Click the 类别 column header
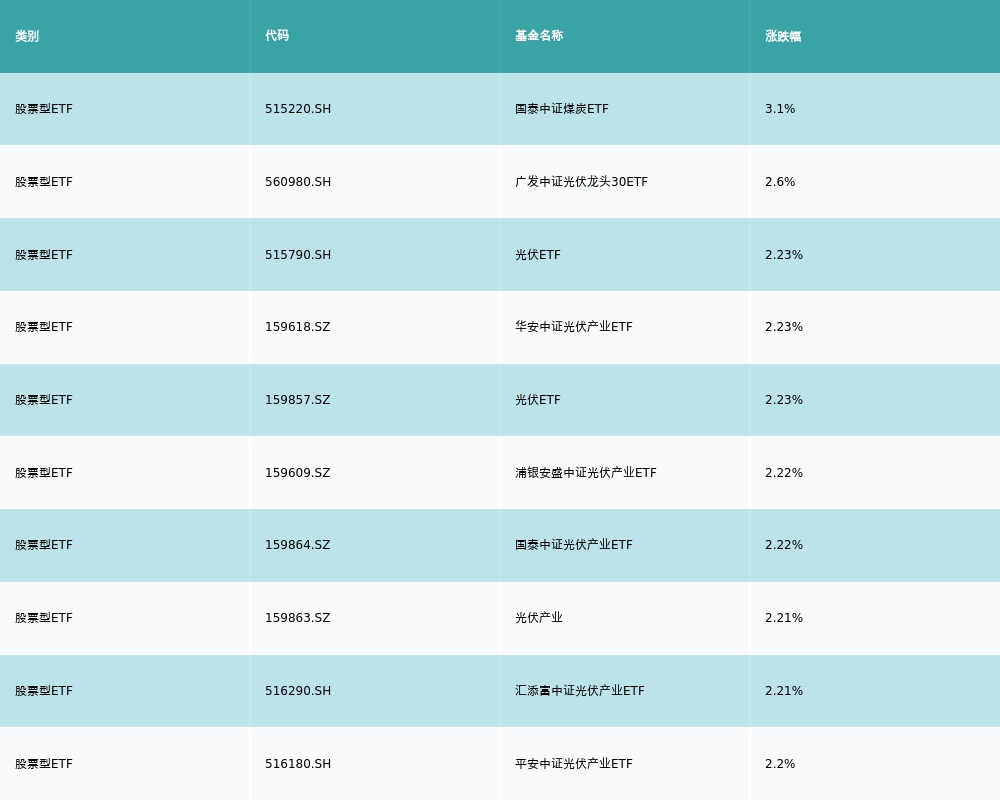Image resolution: width=1000 pixels, height=800 pixels. (x=27, y=36)
